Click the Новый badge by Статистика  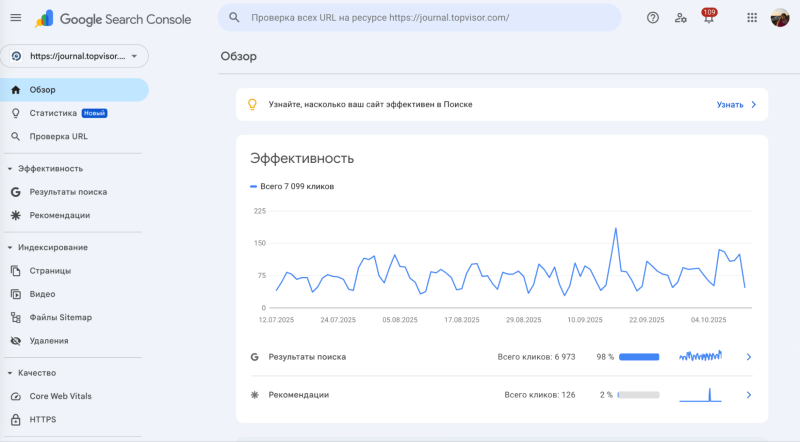pos(94,113)
